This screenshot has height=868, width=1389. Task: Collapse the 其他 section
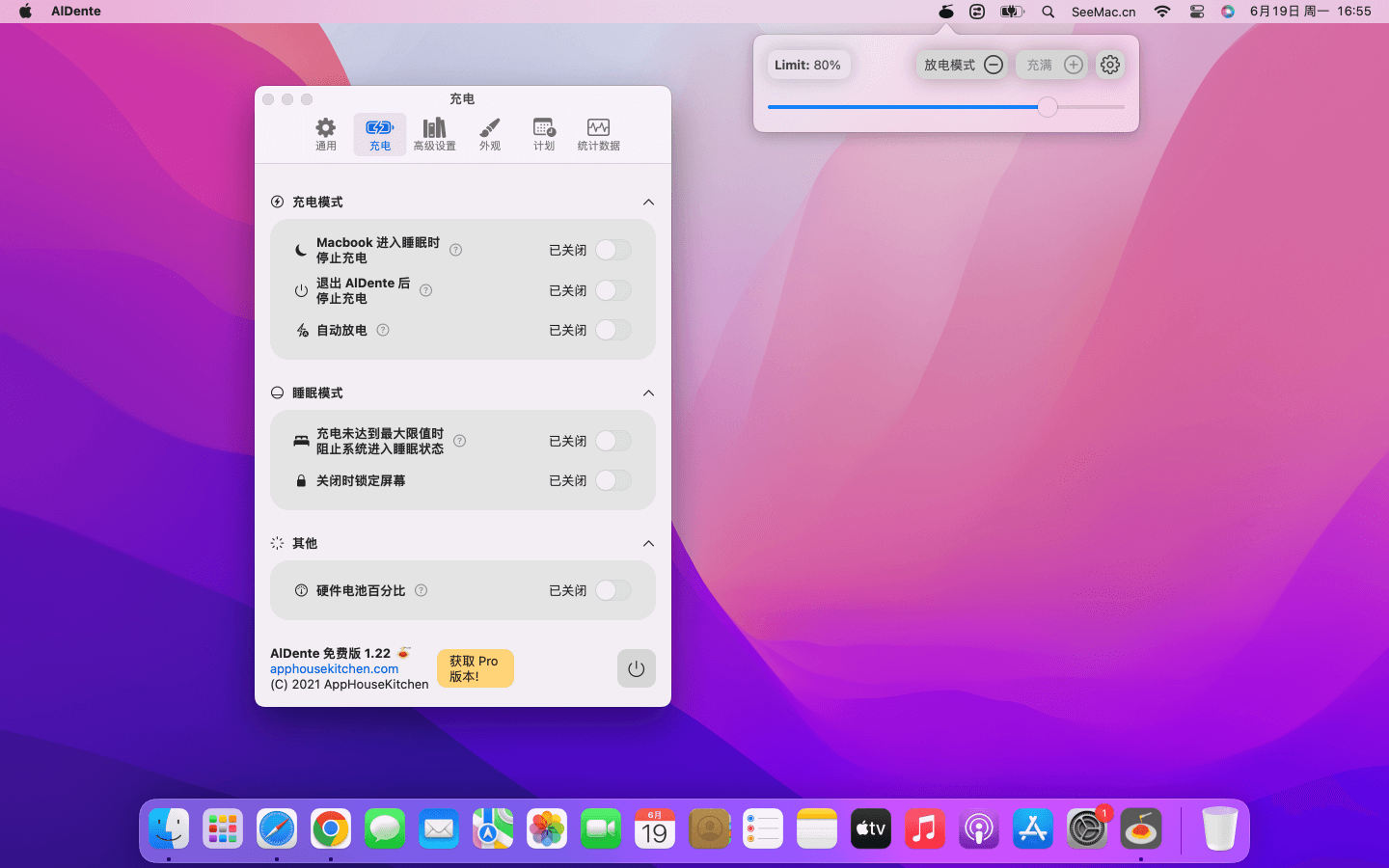[648, 543]
